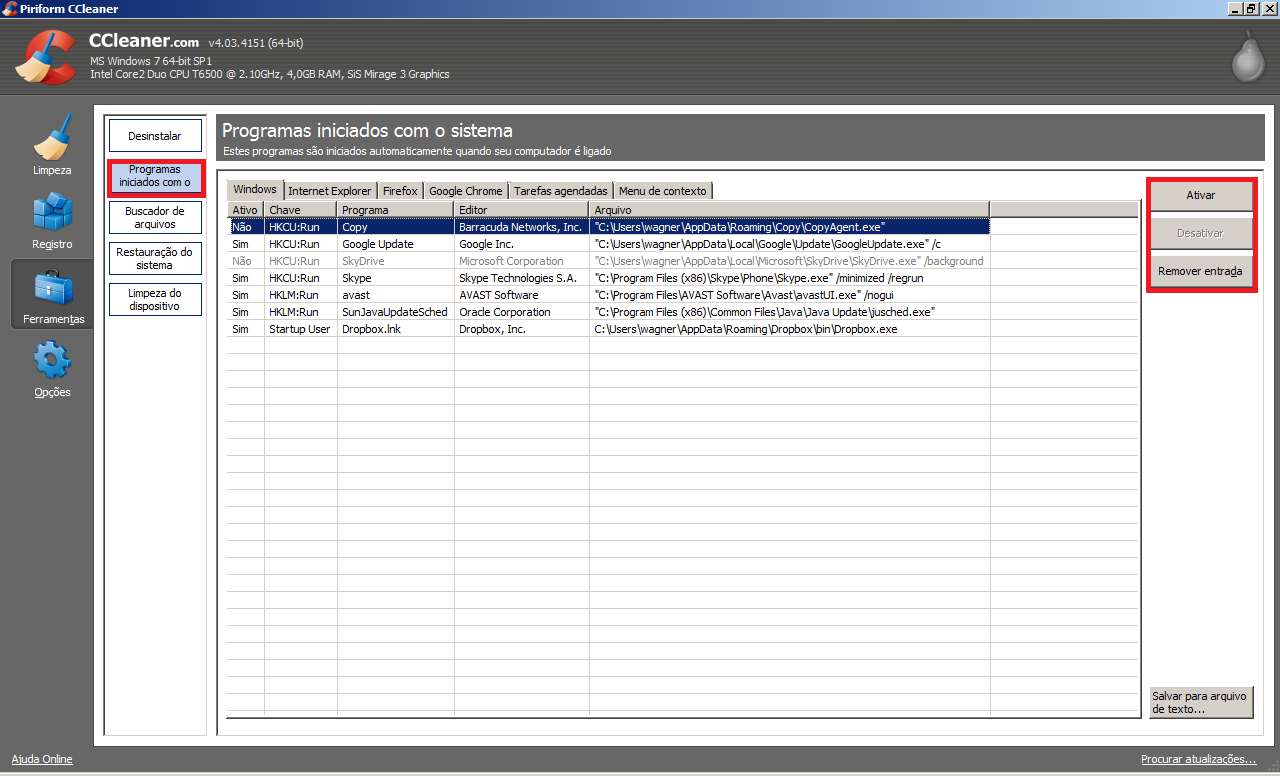
Task: Open the Opções gear icon section
Action: click(x=52, y=368)
